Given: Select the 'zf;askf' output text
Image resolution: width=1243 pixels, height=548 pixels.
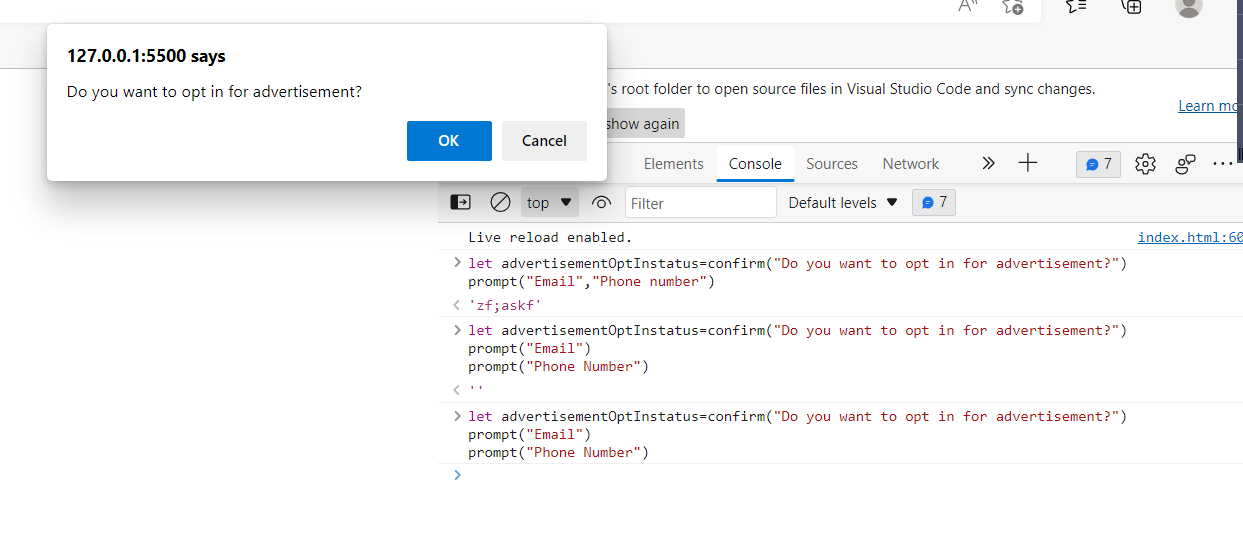Looking at the screenshot, I should pyautogui.click(x=504, y=304).
